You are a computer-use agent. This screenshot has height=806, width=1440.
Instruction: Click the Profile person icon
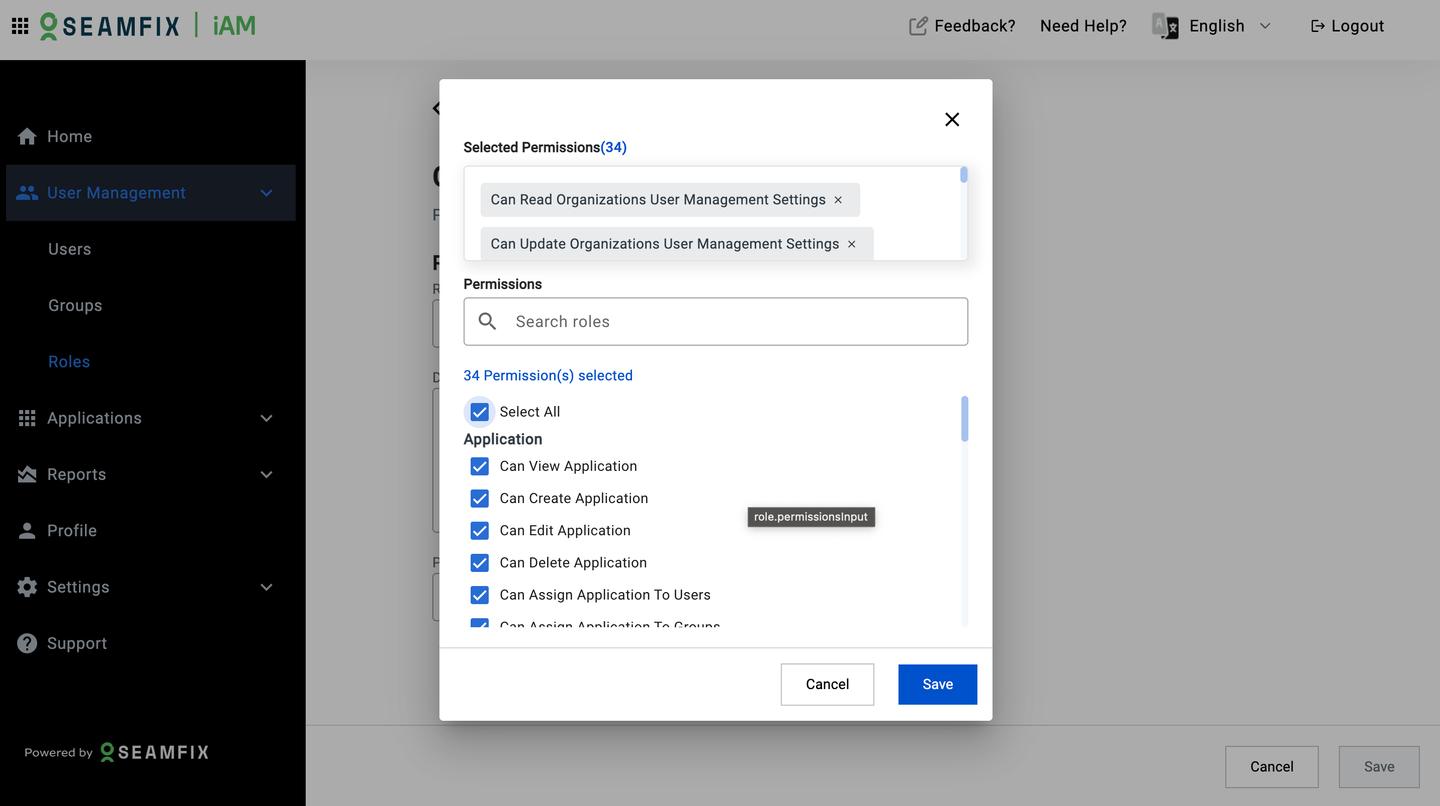[x=27, y=531]
